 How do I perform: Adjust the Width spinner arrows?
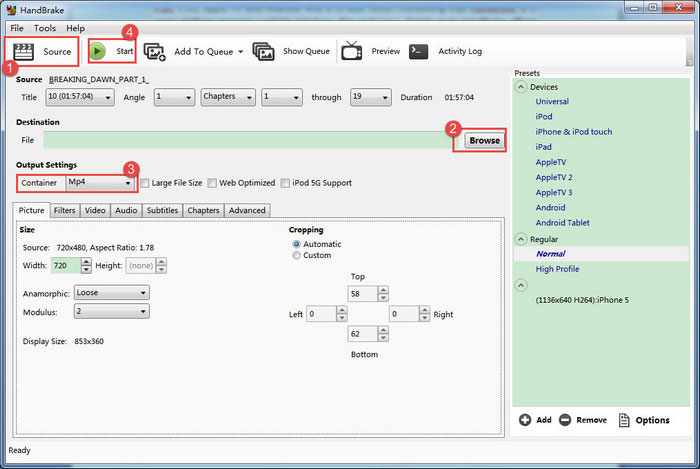point(86,266)
